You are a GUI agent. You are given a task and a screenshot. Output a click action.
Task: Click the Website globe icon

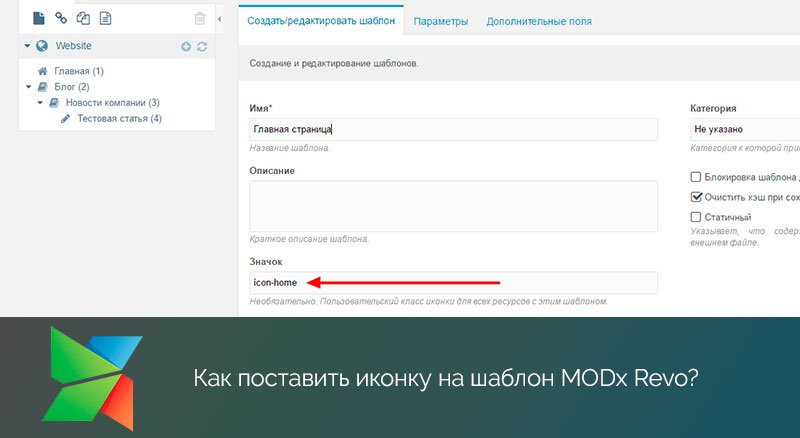pyautogui.click(x=42, y=46)
